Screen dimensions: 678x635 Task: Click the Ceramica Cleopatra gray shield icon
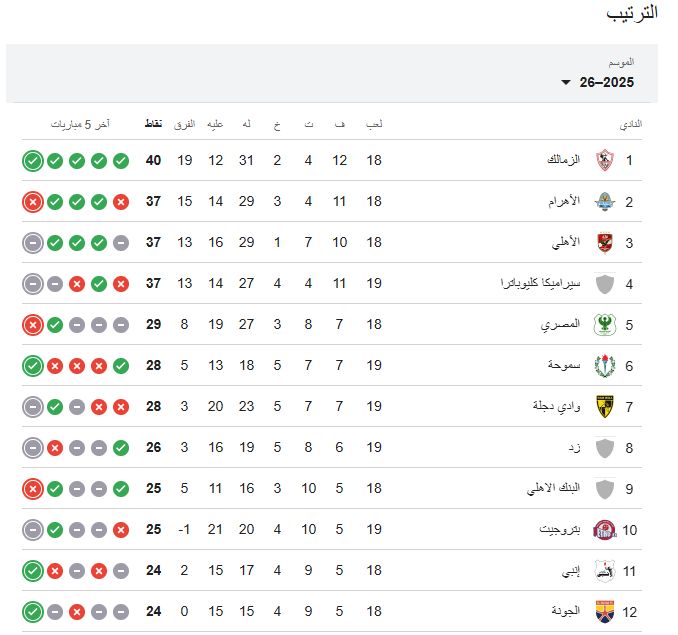[604, 284]
